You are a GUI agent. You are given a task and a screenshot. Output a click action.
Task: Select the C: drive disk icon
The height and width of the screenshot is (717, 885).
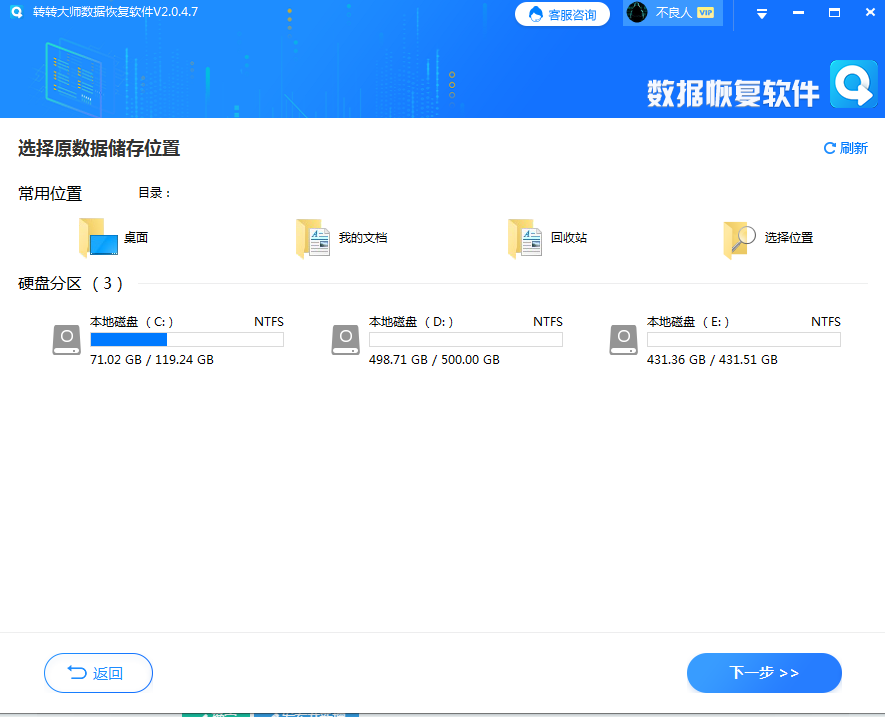pos(66,340)
